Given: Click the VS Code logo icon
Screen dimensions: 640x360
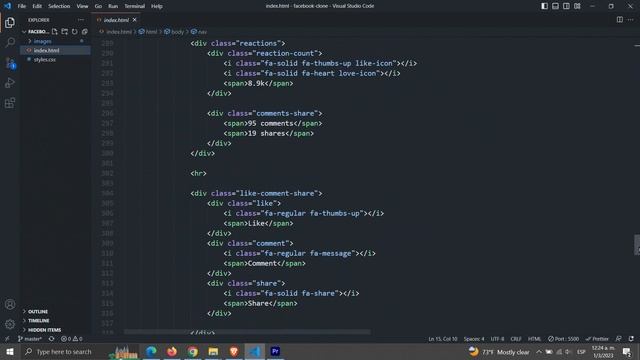Looking at the screenshot, I should click(8, 6).
